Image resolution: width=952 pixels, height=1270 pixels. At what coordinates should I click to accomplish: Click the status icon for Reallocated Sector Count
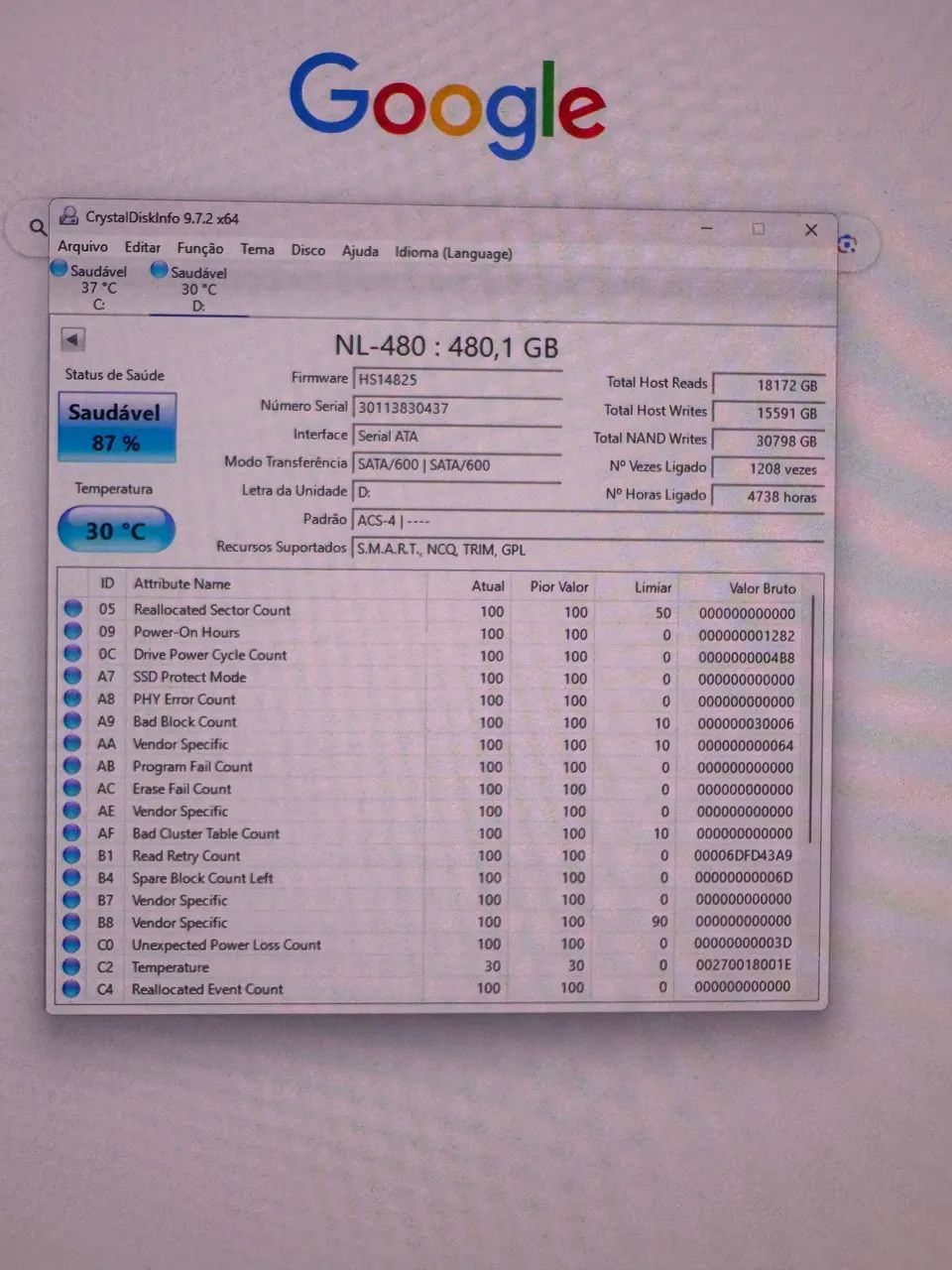72,609
